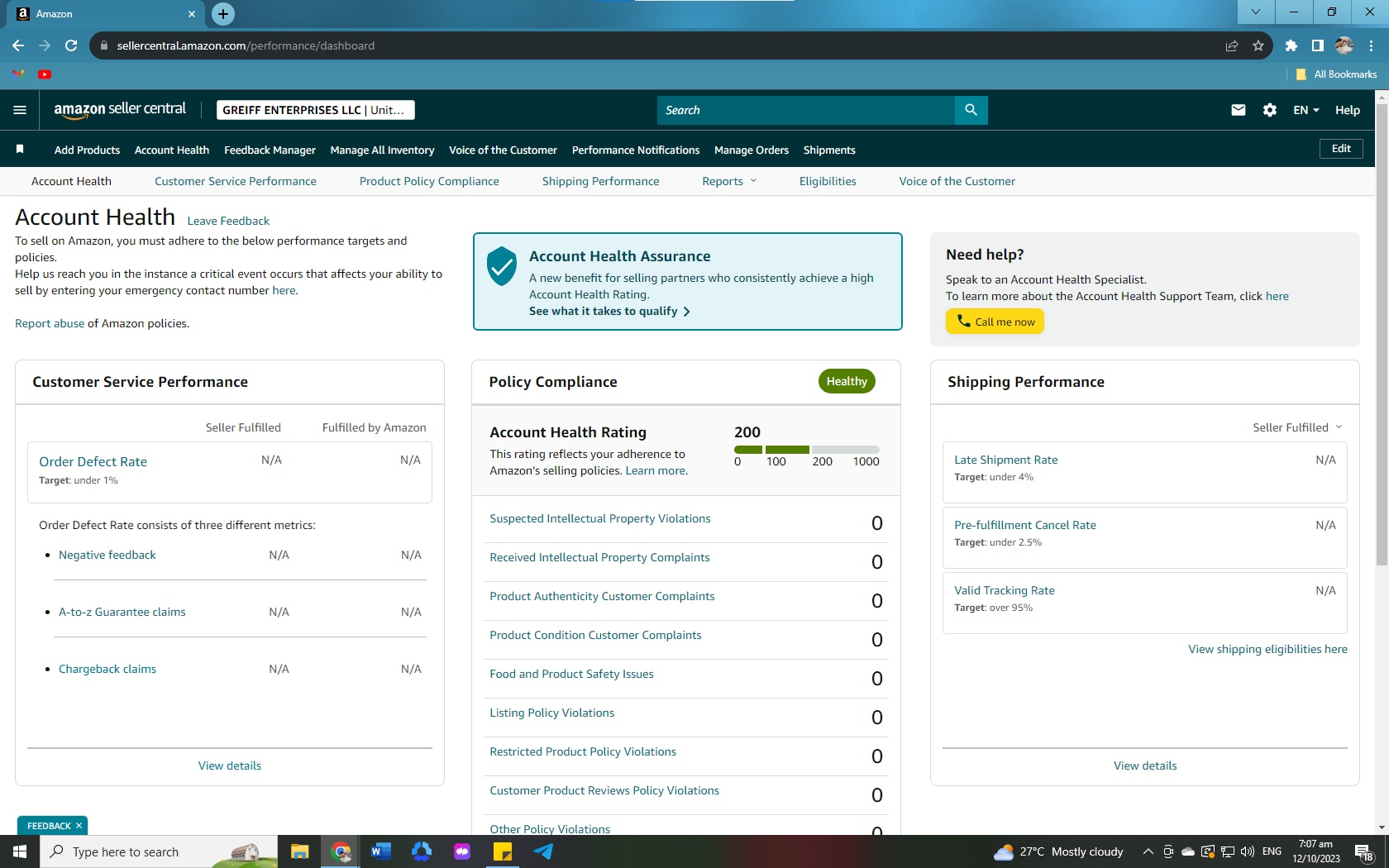Click the Leave Feedback link
Screen dimensions: 1389x868
[228, 221]
